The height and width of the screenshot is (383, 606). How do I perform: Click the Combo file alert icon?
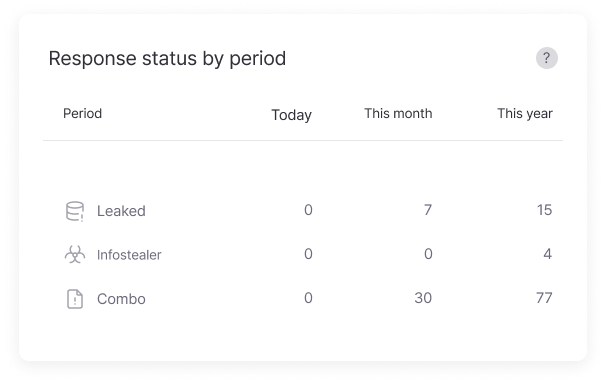(75, 299)
